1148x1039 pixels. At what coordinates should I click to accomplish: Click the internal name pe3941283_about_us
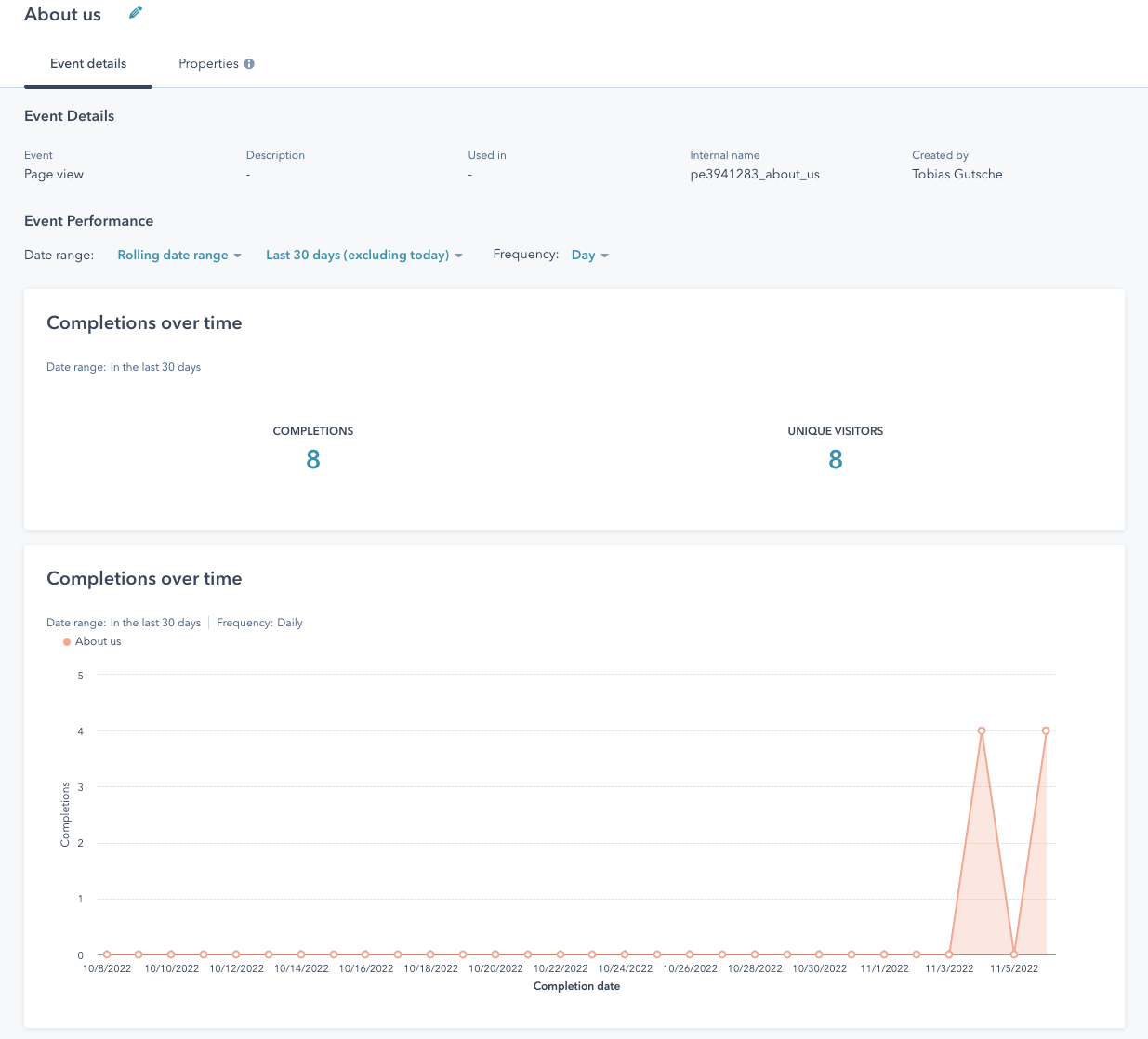[x=754, y=175]
